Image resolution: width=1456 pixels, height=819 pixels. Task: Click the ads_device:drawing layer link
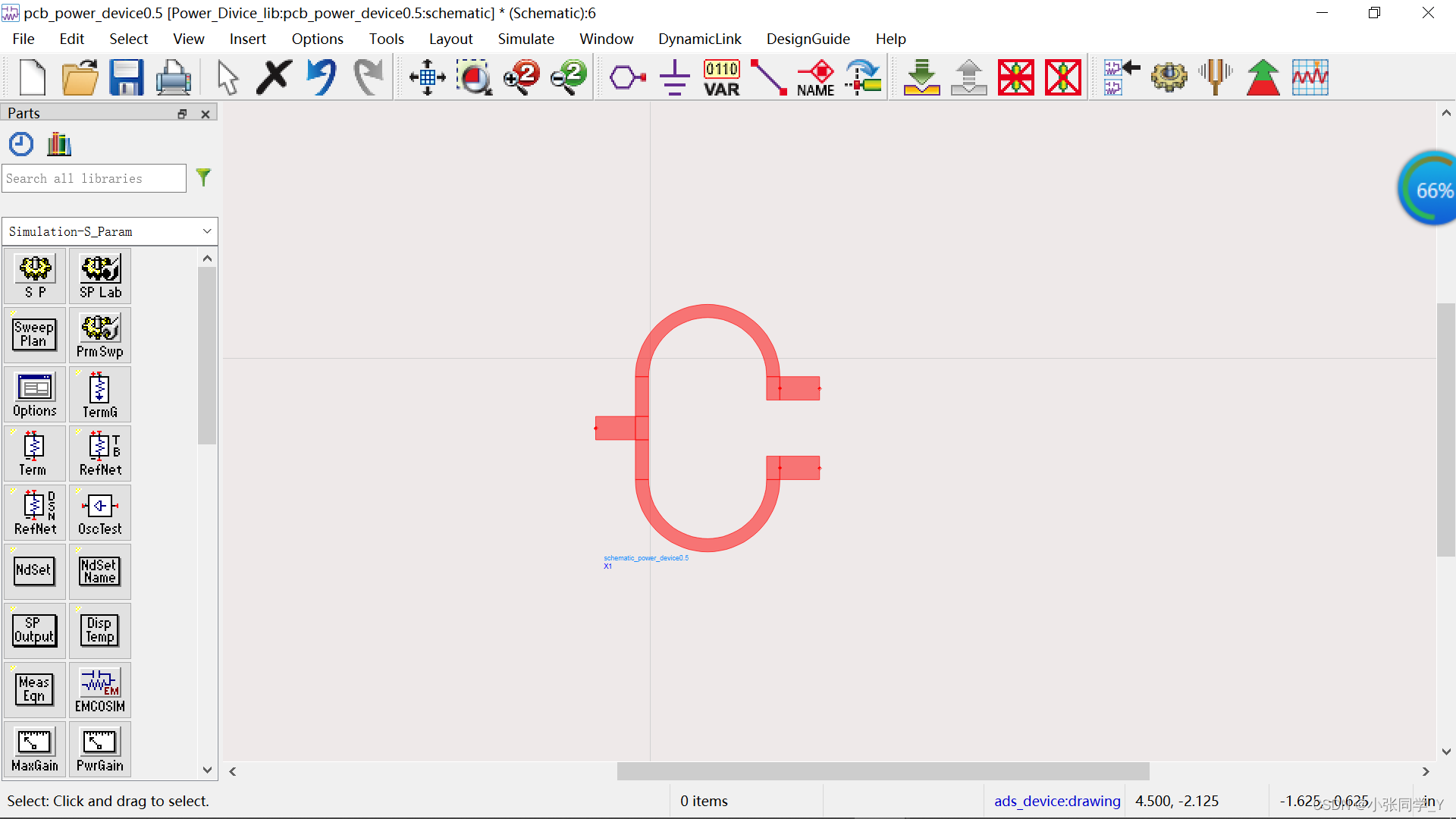click(x=1057, y=801)
